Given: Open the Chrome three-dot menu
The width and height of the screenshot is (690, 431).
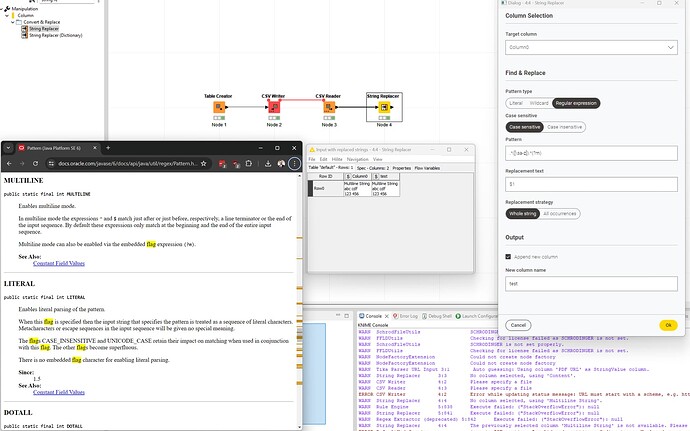Looking at the screenshot, I should pyautogui.click(x=293, y=160).
